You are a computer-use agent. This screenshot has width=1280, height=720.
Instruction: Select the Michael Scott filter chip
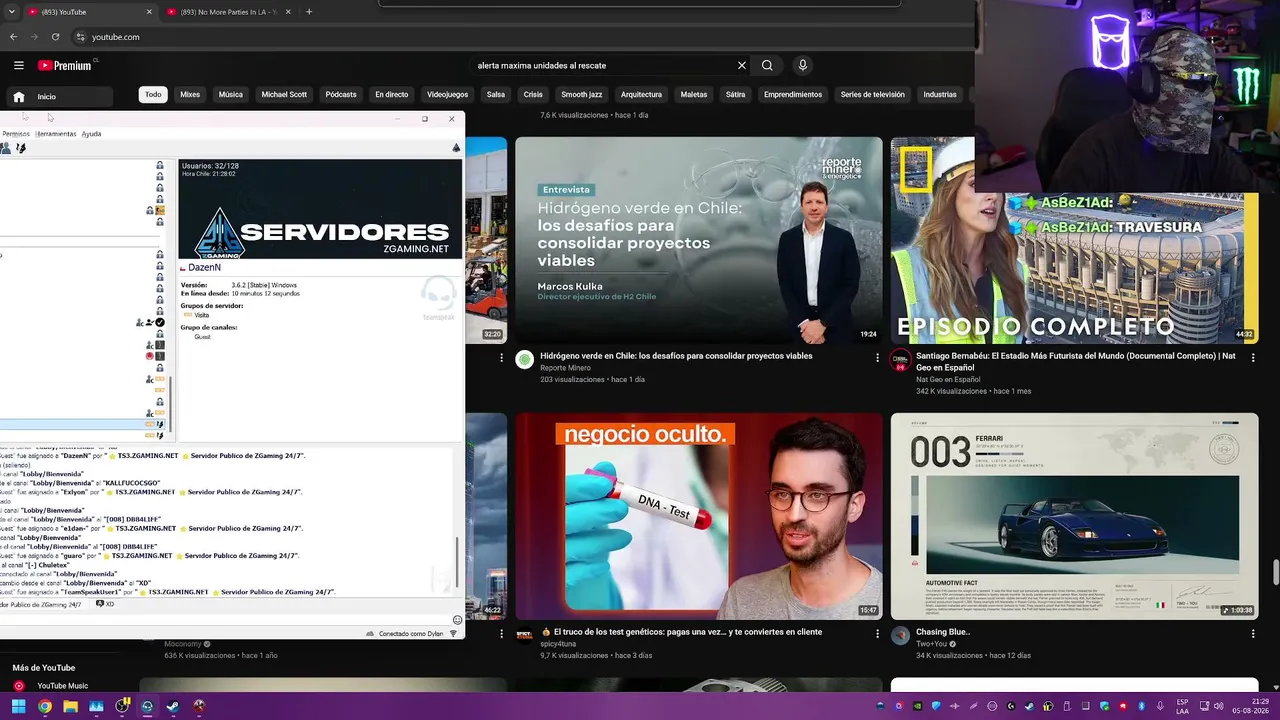(x=284, y=95)
